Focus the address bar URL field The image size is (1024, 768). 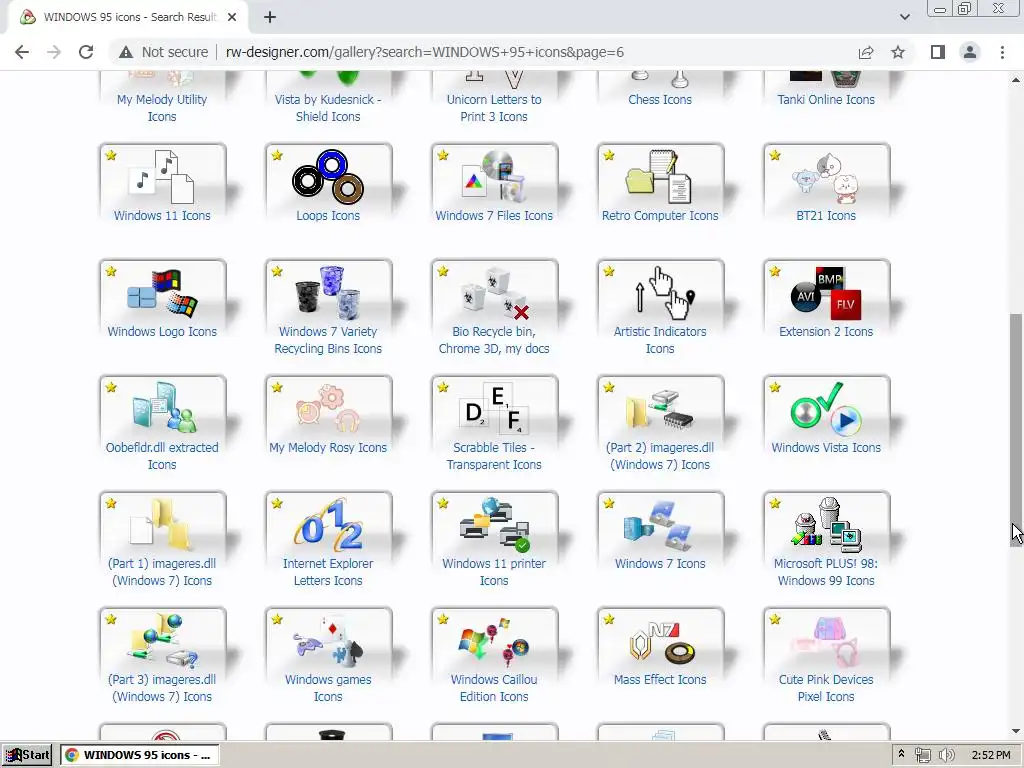[424, 52]
